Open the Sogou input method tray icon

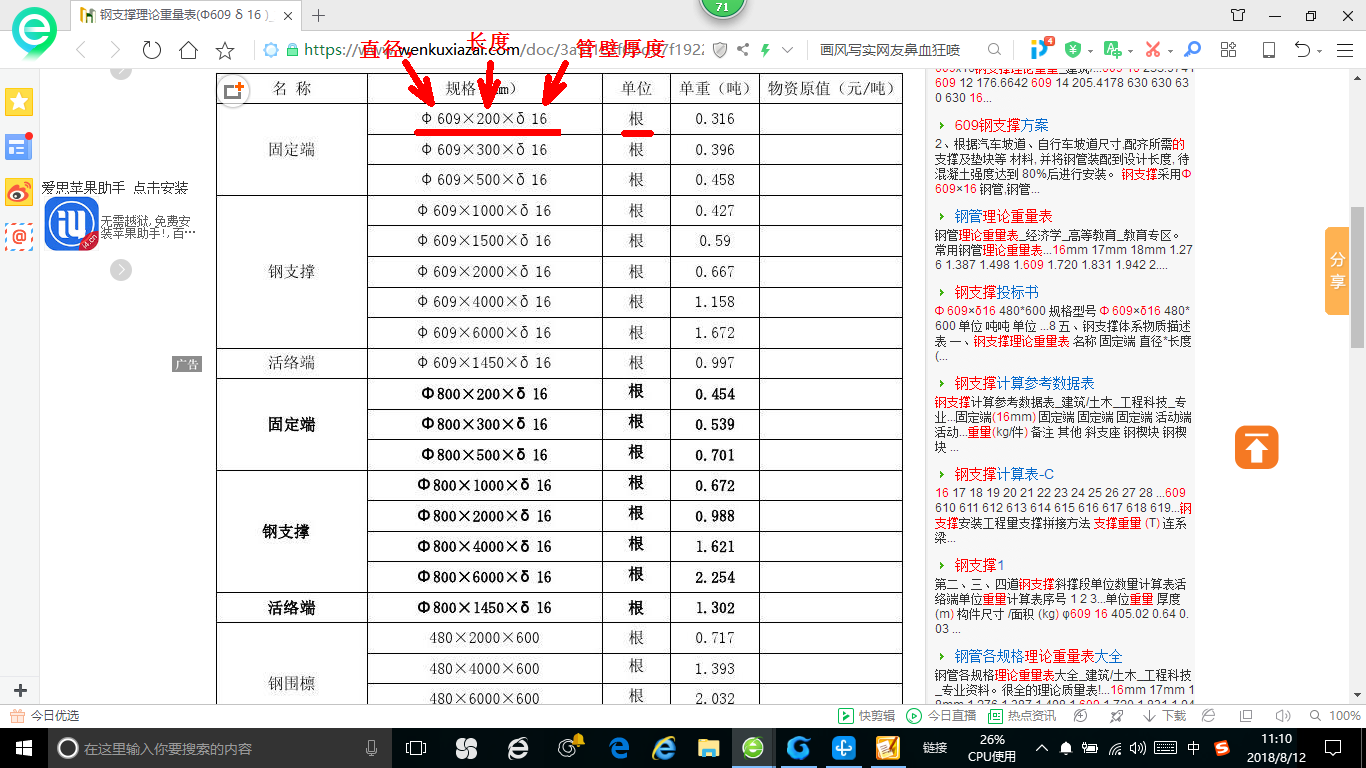[x=1222, y=748]
